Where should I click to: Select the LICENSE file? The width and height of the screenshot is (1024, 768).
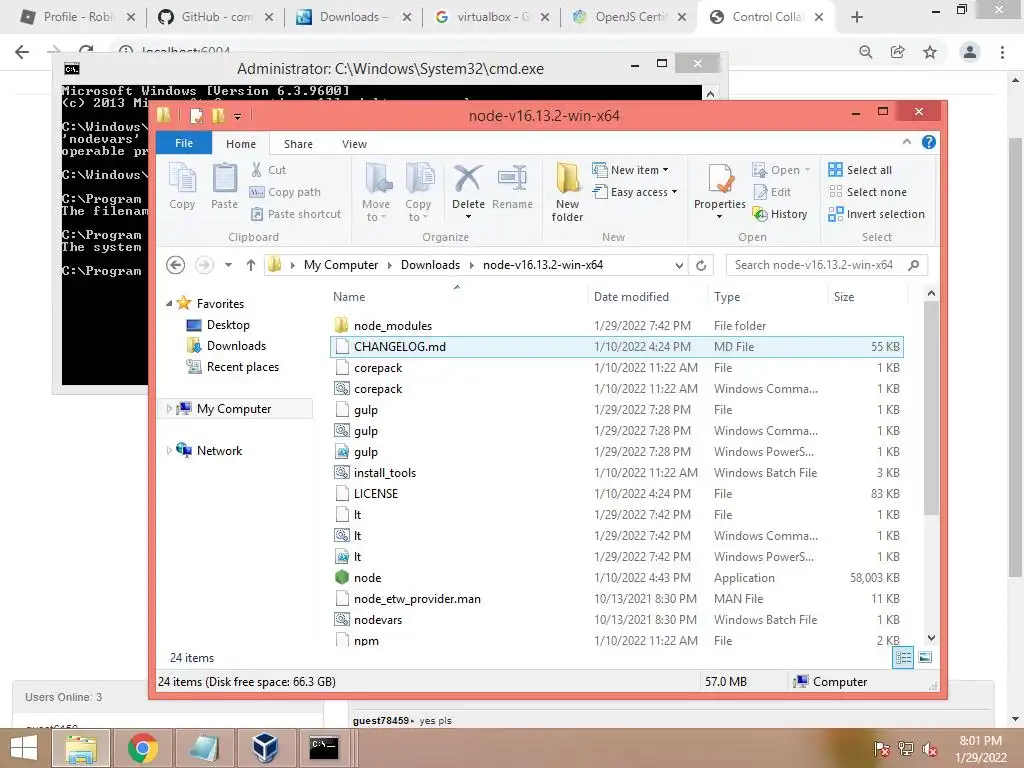click(x=616, y=493)
